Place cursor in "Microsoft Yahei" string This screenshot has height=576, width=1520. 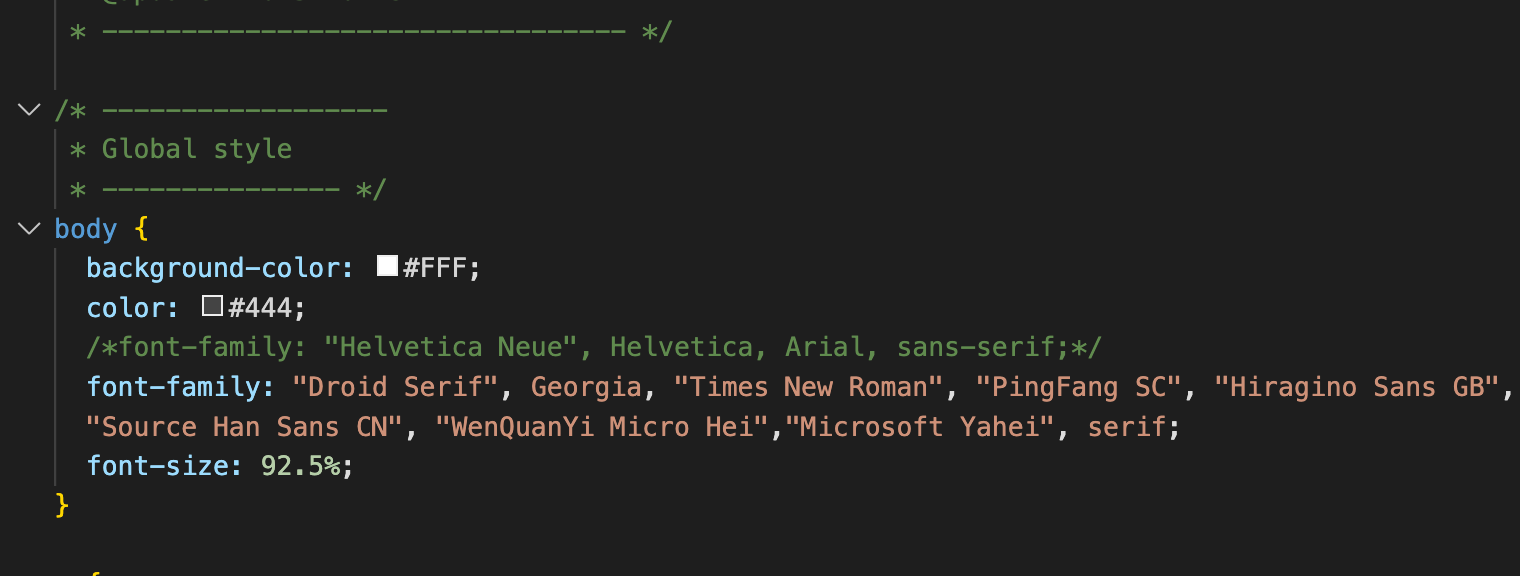tap(920, 427)
